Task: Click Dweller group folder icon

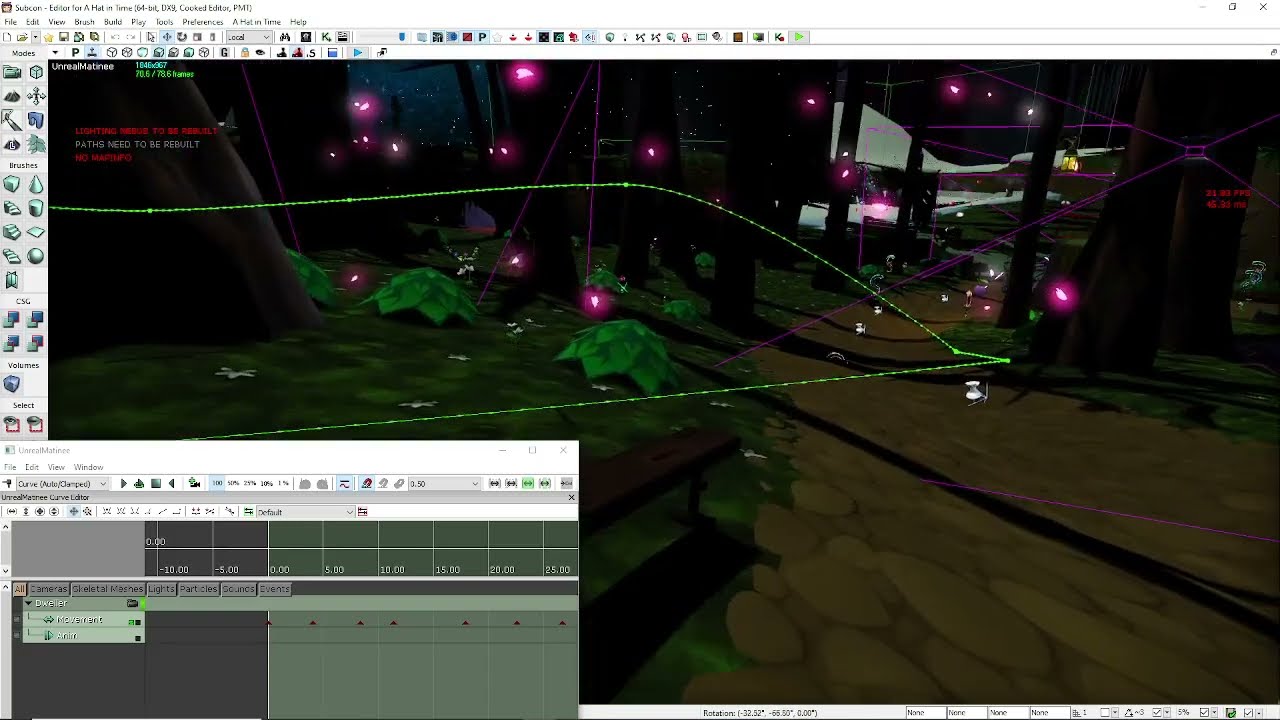Action: (x=132, y=604)
